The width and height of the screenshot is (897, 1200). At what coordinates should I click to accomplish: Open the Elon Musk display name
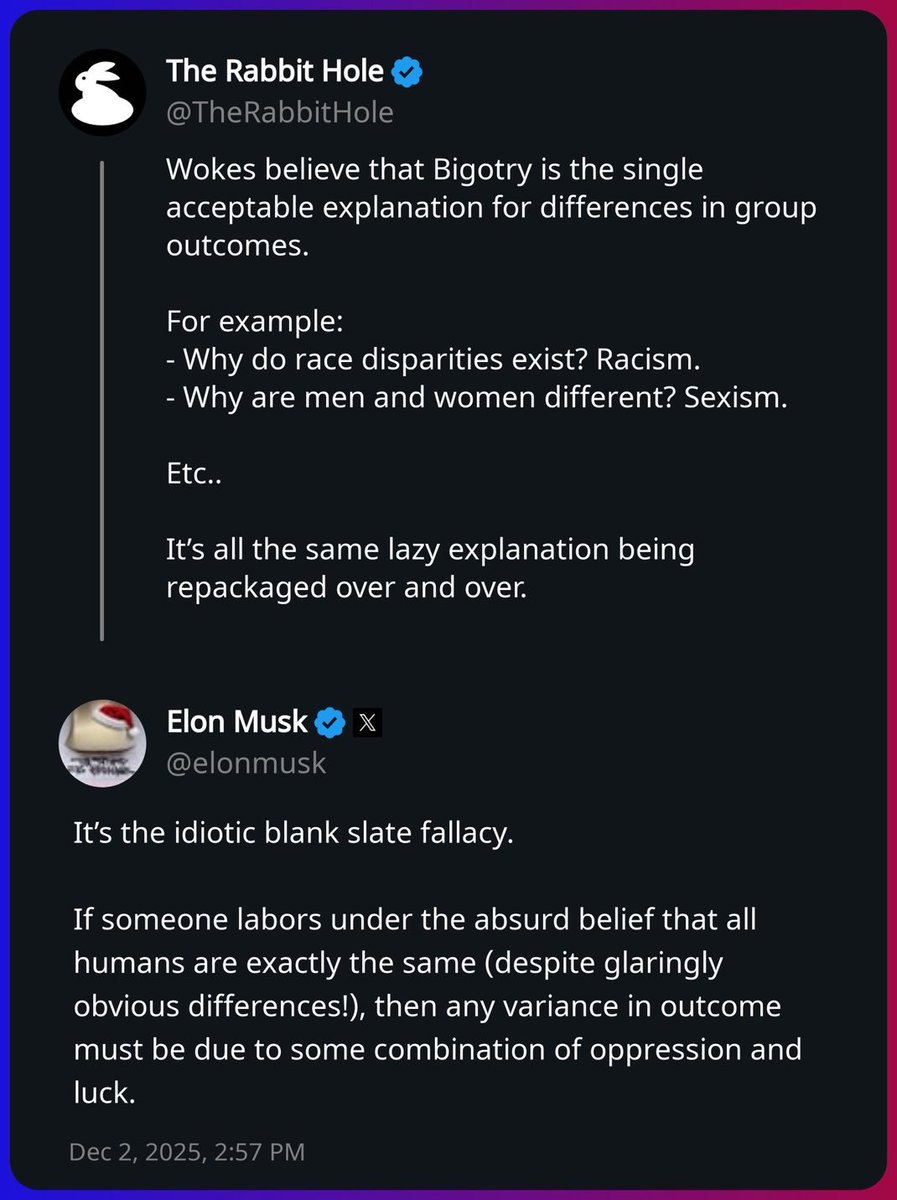(237, 720)
